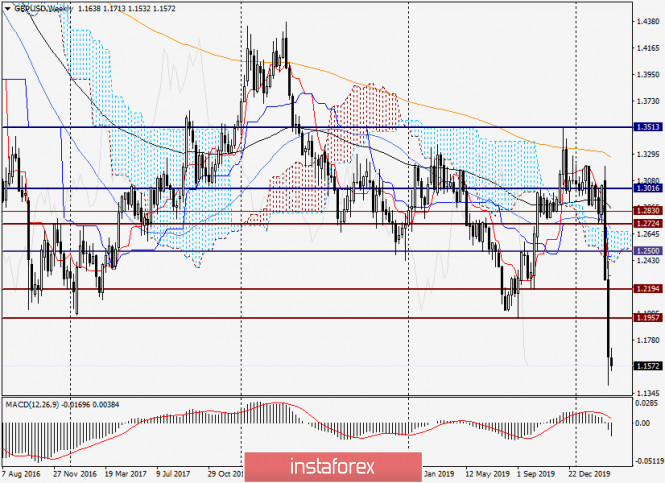The width and height of the screenshot is (665, 483).
Task: Click the 1.4165 price scale value
Action: 649,48
